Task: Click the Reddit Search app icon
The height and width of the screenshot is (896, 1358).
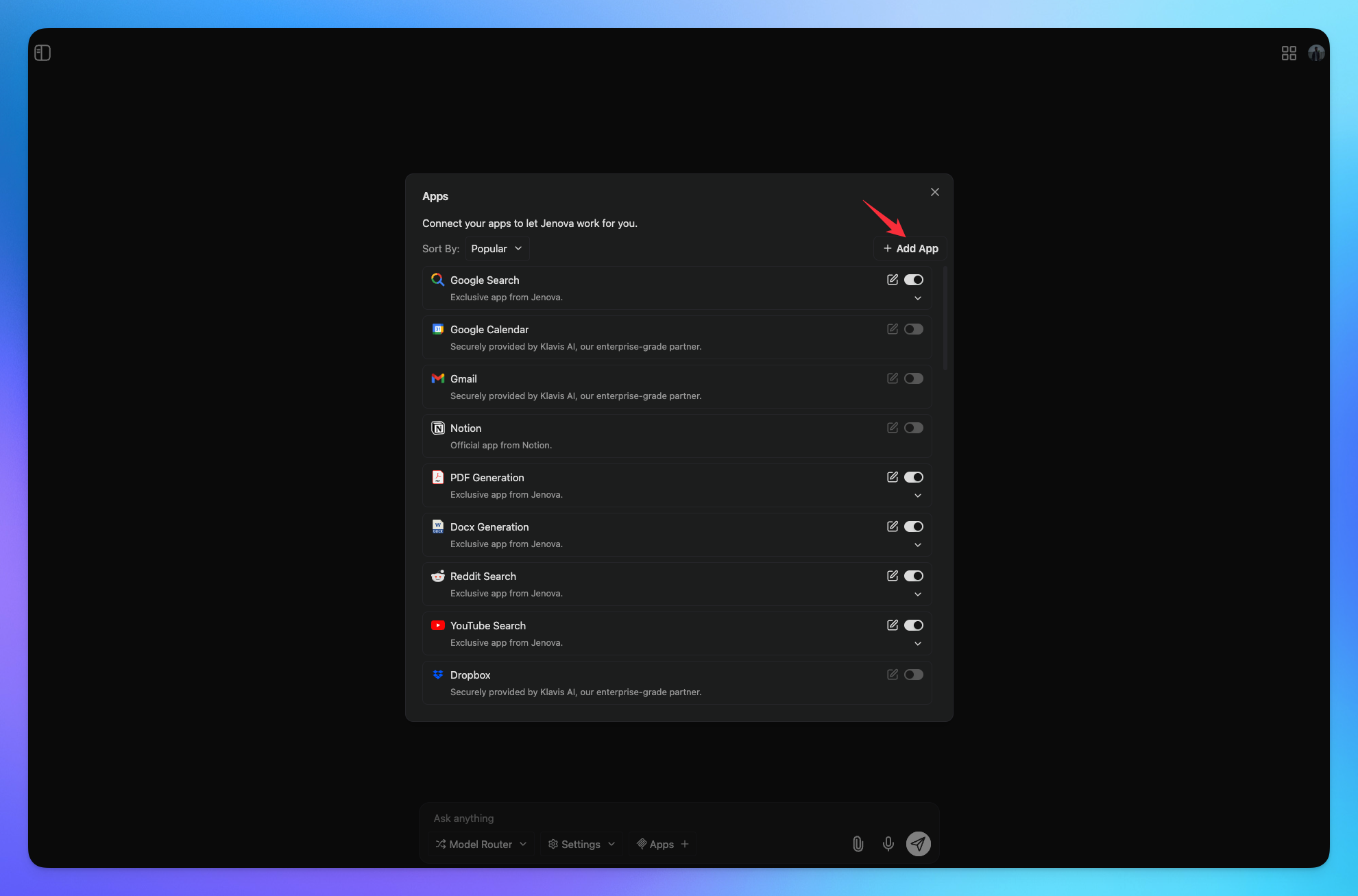Action: point(437,576)
